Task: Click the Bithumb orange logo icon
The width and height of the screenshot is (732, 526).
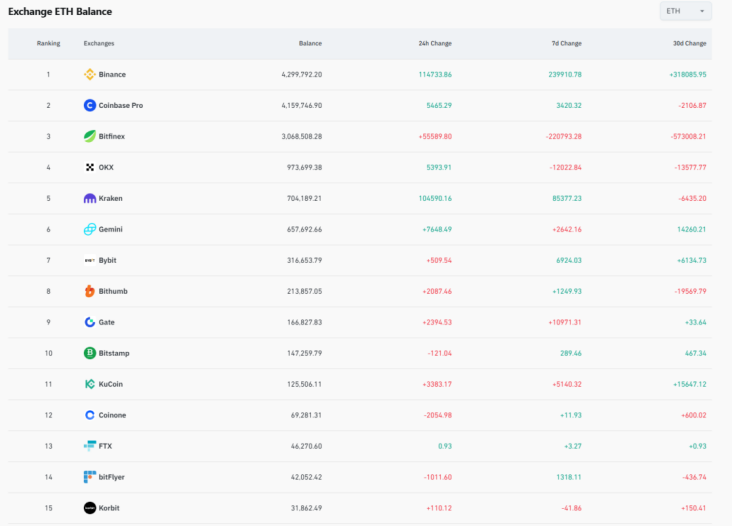Action: coord(90,291)
